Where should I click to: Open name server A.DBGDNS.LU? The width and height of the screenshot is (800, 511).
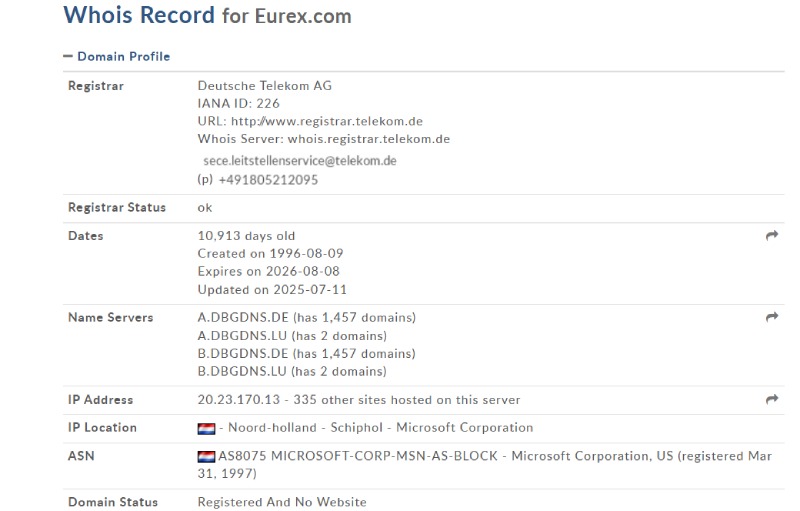tap(242, 336)
